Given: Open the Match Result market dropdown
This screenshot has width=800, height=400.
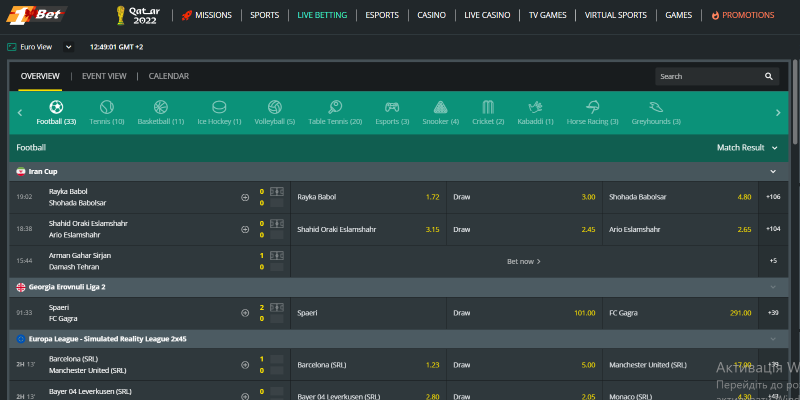Looking at the screenshot, I should [747, 147].
